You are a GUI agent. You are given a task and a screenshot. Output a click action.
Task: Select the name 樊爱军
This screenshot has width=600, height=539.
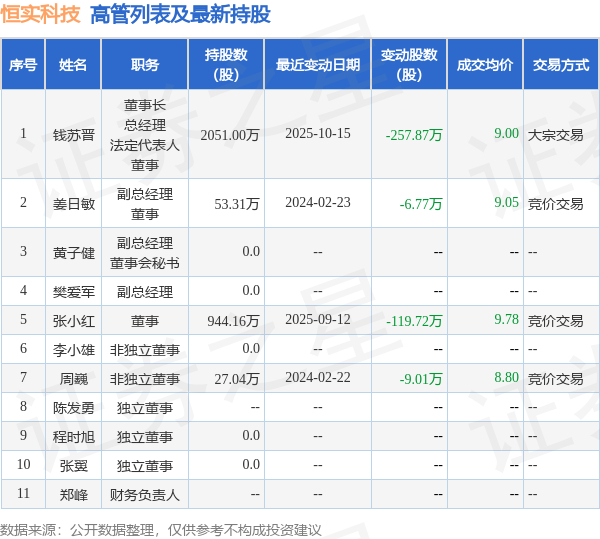pyautogui.click(x=73, y=291)
